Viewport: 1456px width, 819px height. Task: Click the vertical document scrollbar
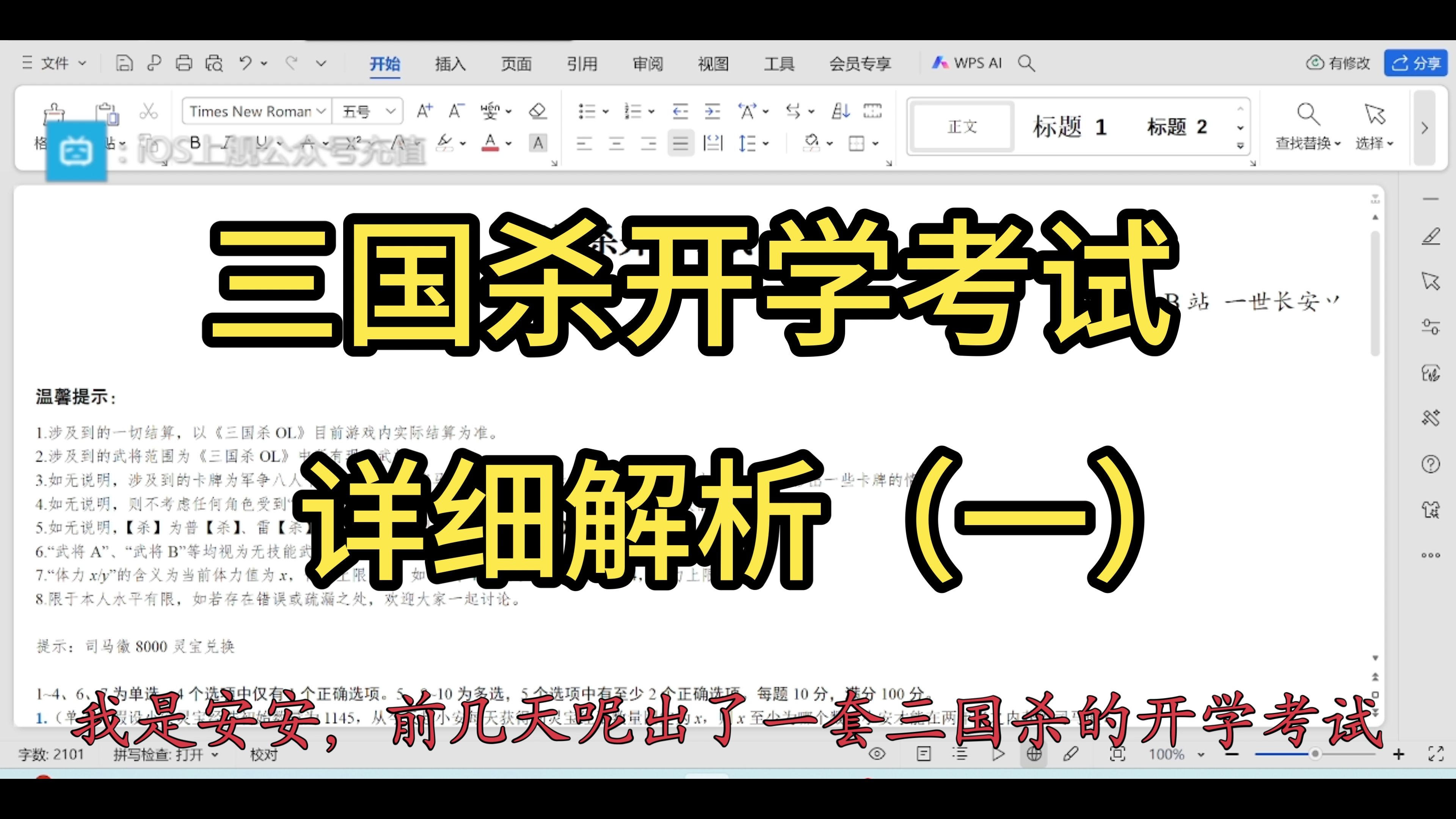(x=1375, y=293)
